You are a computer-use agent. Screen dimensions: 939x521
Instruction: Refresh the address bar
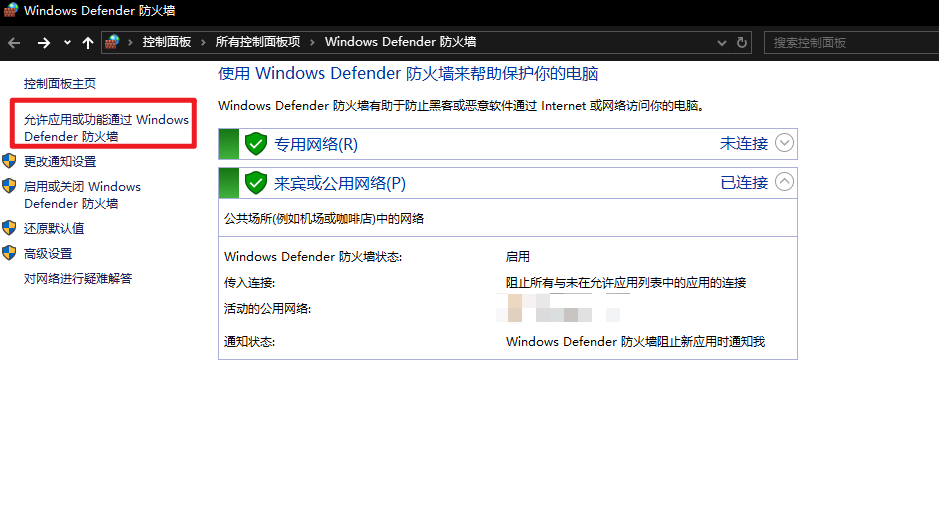coord(741,43)
